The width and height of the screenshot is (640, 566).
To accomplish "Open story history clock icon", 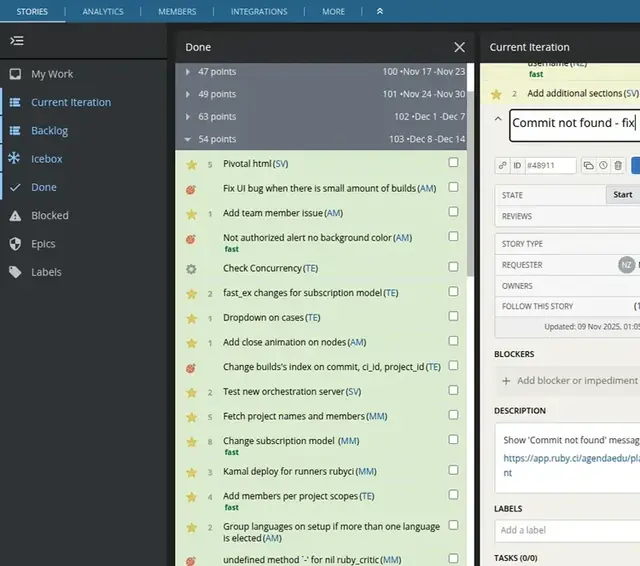I will [x=603, y=165].
